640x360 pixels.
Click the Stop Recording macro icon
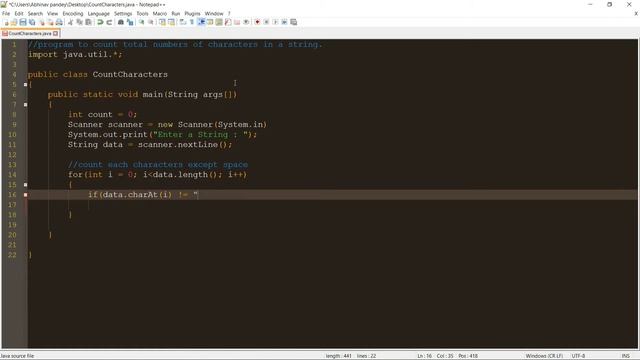point(266,22)
